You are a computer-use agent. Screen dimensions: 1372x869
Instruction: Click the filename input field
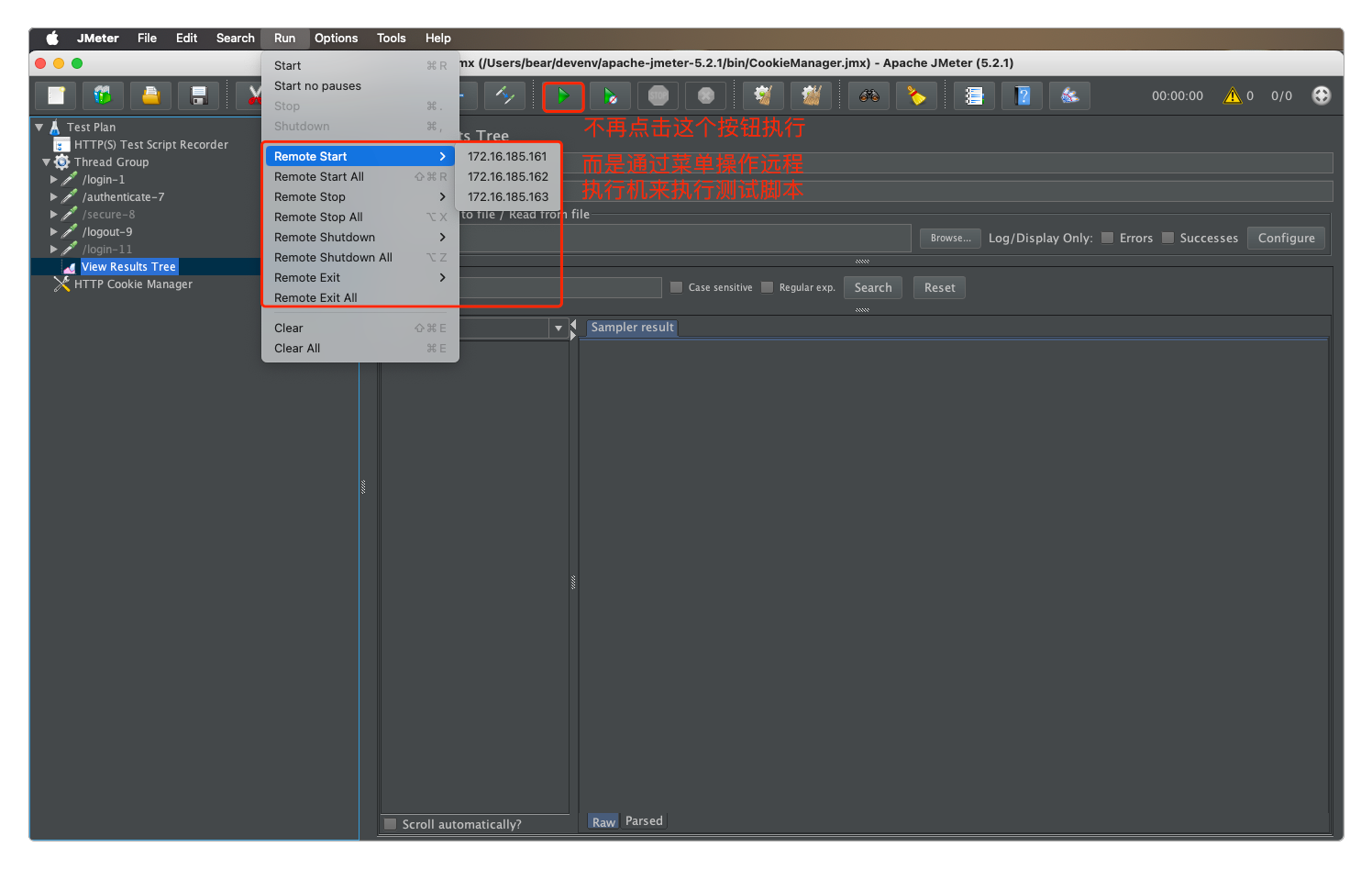click(684, 238)
